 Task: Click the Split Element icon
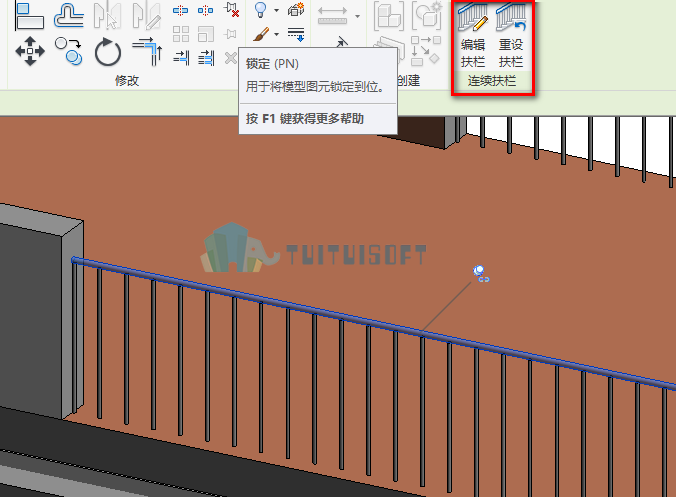[180, 10]
